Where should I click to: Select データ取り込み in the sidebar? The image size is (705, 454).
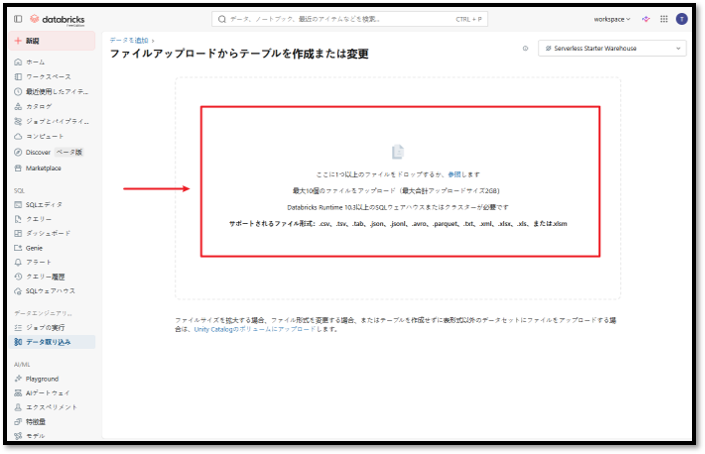coord(48,342)
